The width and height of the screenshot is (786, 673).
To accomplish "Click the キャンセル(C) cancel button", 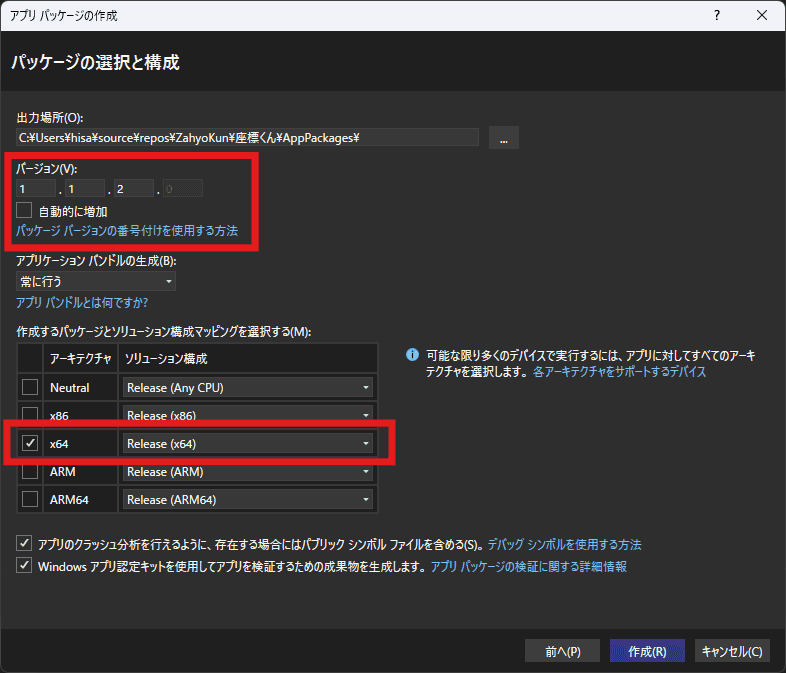I will tap(732, 651).
